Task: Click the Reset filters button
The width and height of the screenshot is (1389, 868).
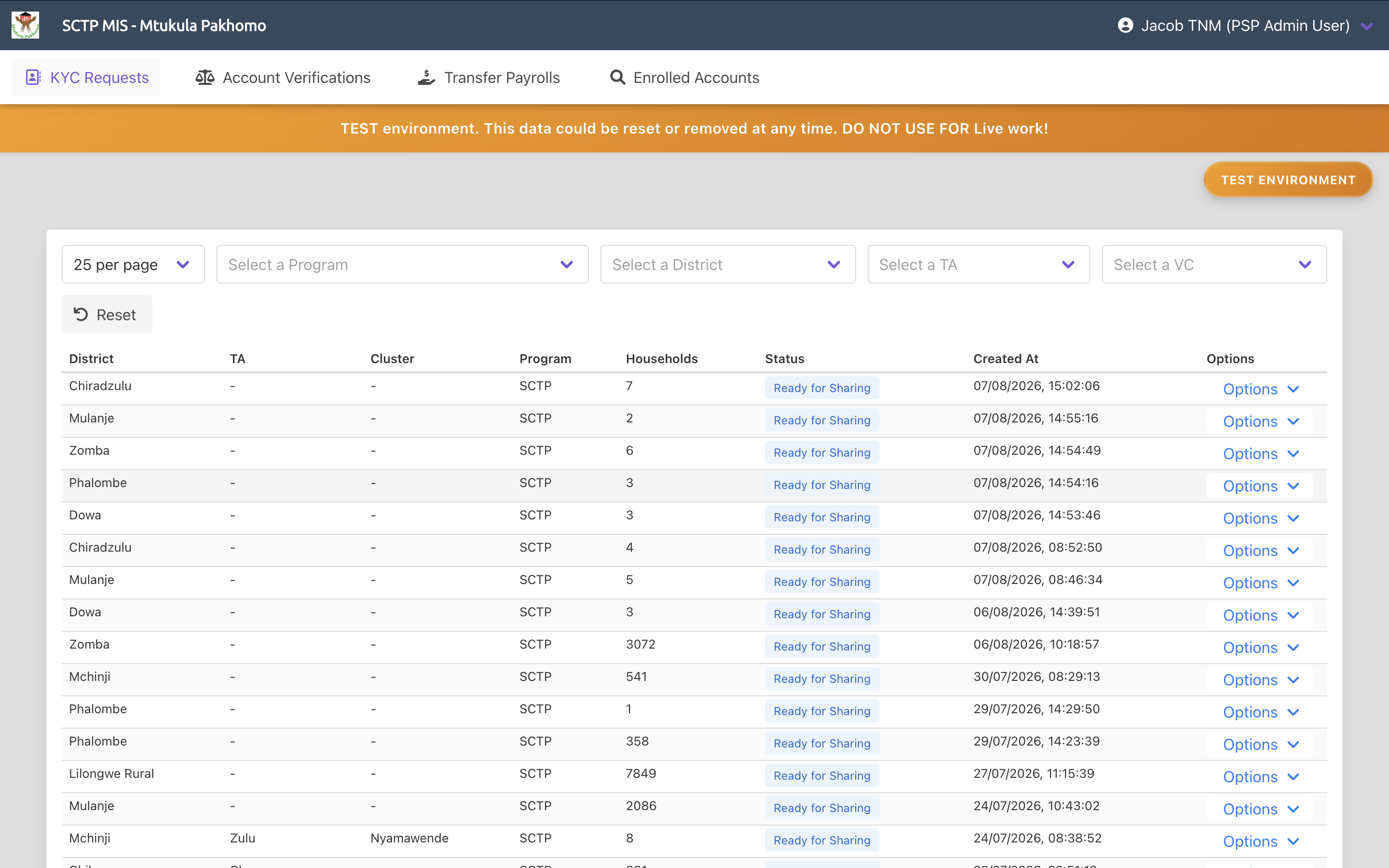Action: 108,314
